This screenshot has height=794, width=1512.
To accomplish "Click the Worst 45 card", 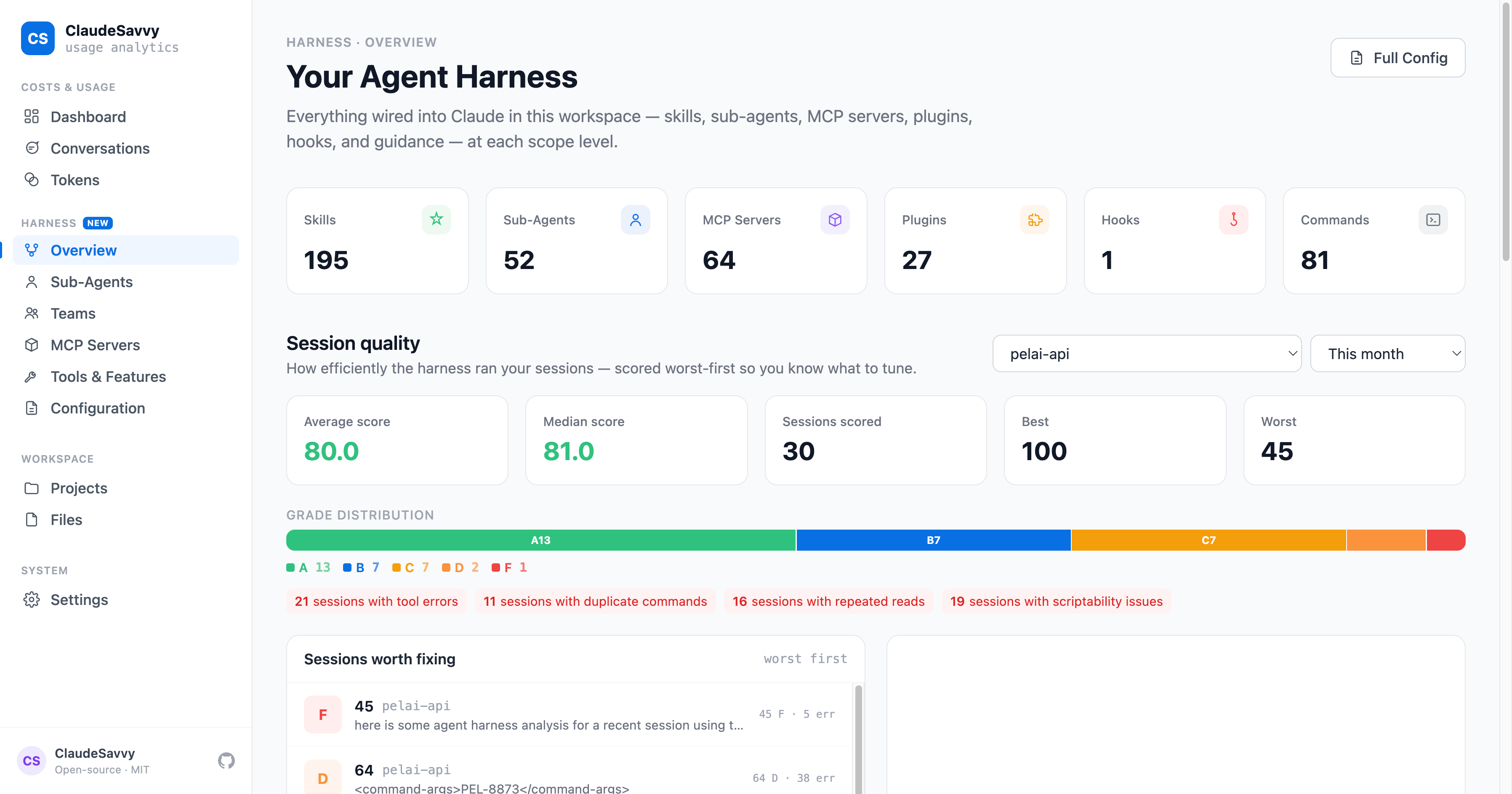I will coord(1354,440).
